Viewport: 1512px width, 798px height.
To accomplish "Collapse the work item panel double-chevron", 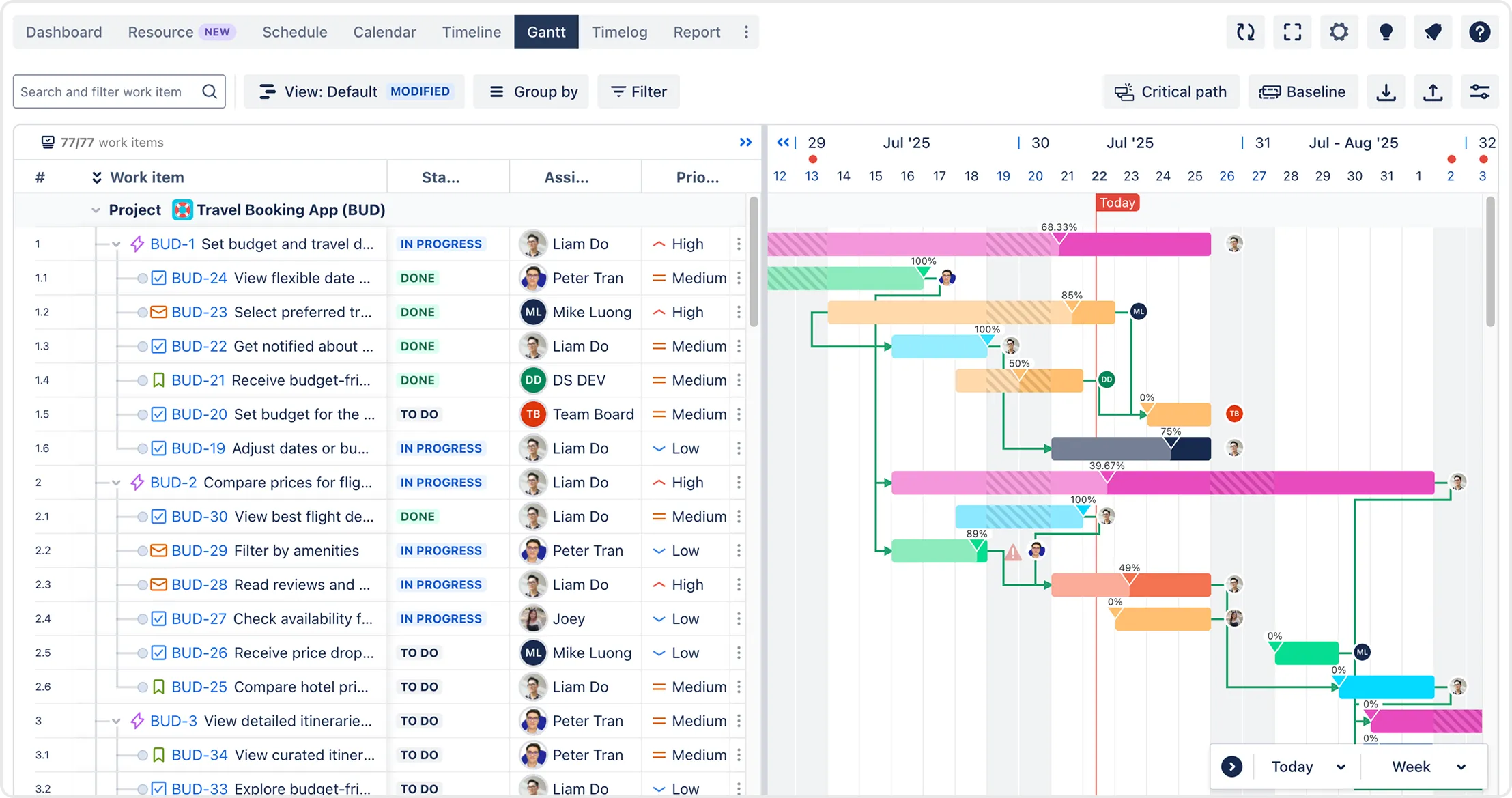I will point(745,142).
